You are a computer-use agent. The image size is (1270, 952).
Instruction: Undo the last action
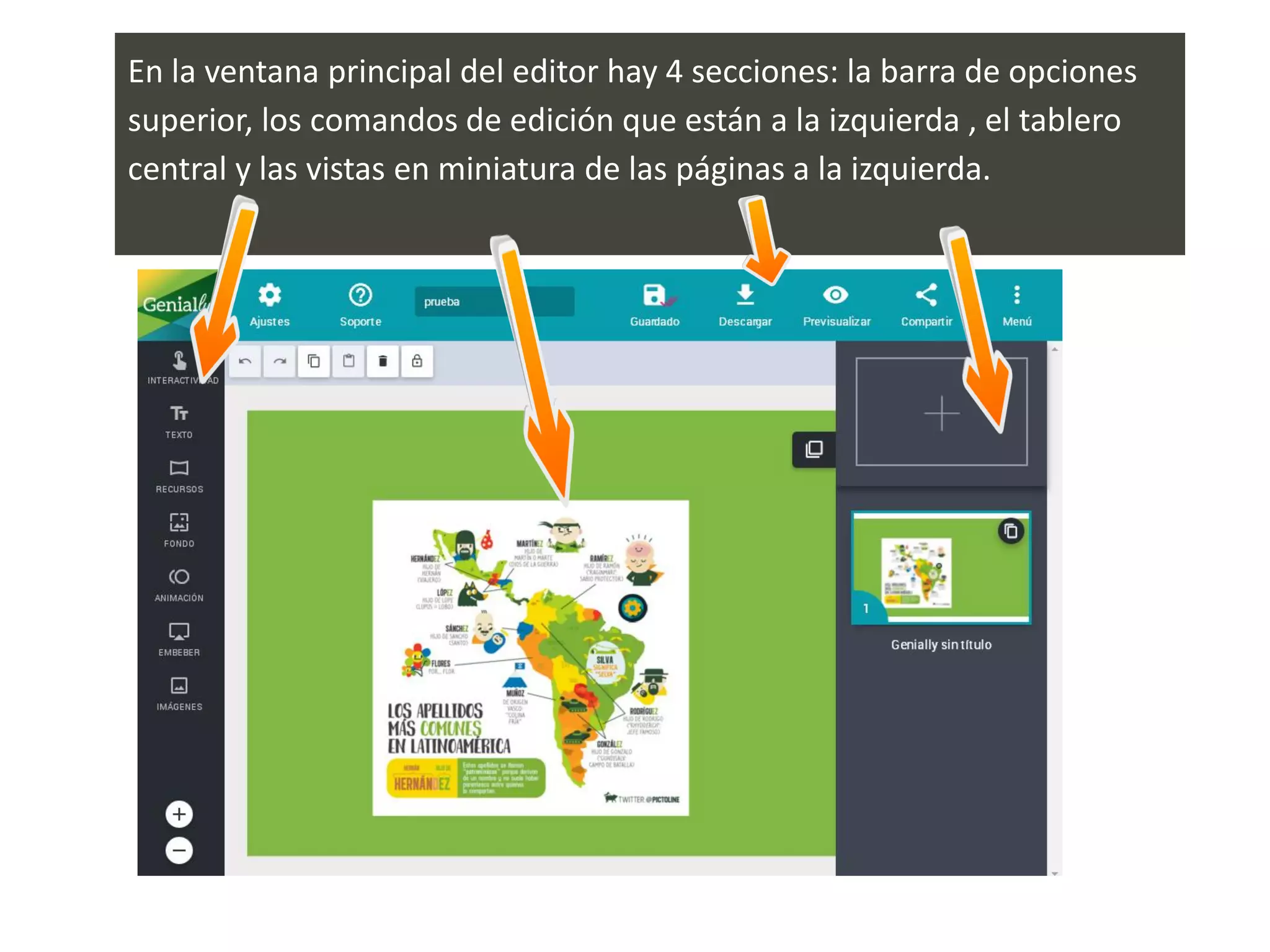coord(246,361)
